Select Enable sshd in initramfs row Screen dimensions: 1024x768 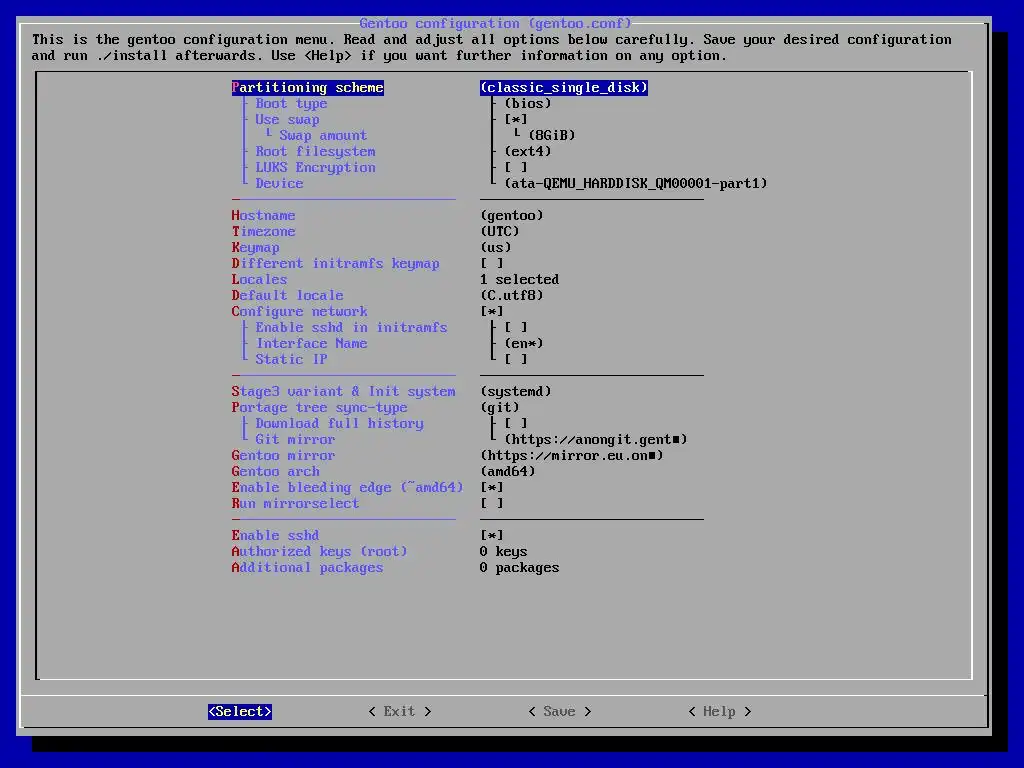pyautogui.click(x=351, y=328)
